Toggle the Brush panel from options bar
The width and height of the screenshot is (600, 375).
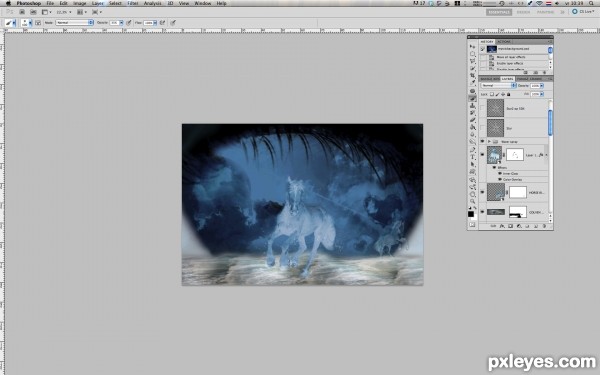pos(38,23)
